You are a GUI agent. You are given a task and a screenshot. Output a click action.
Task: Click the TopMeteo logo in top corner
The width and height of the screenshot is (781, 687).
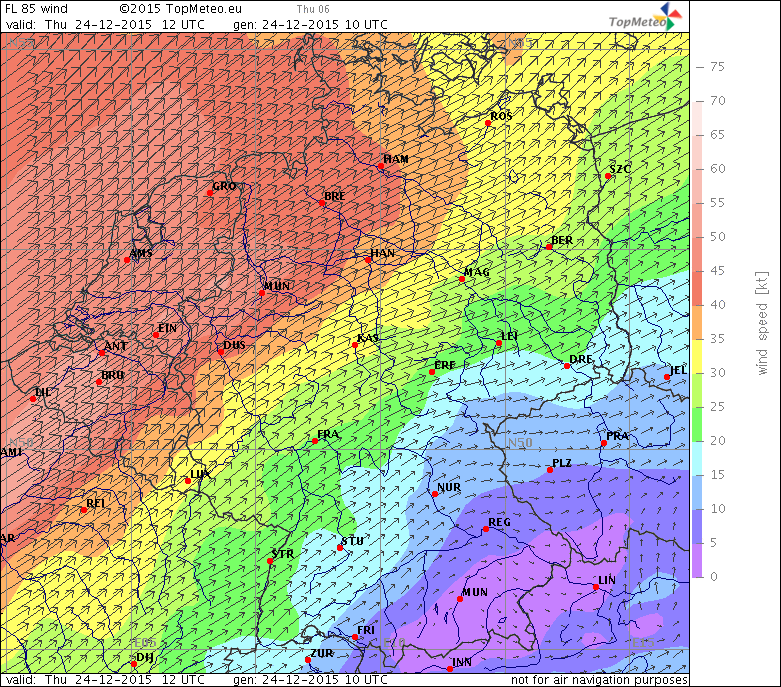(647, 17)
